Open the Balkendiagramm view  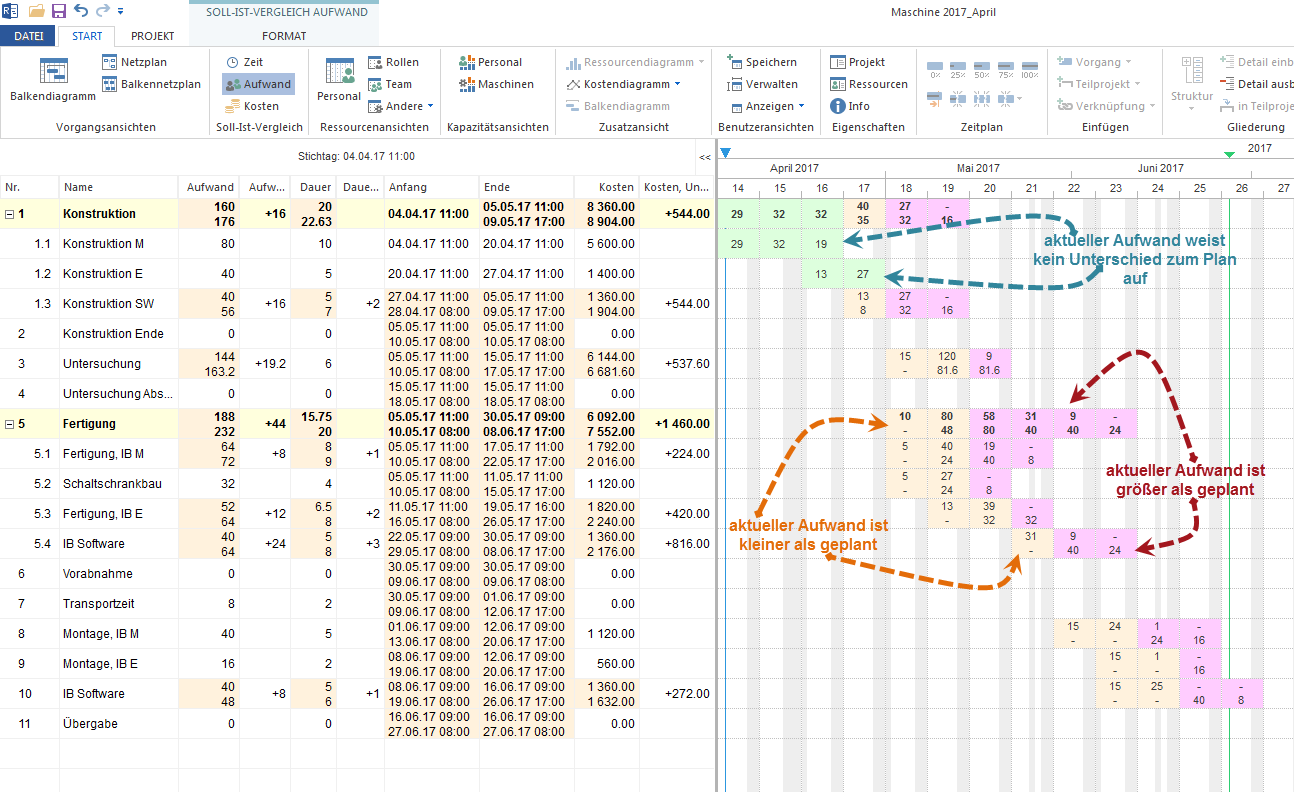[x=53, y=81]
